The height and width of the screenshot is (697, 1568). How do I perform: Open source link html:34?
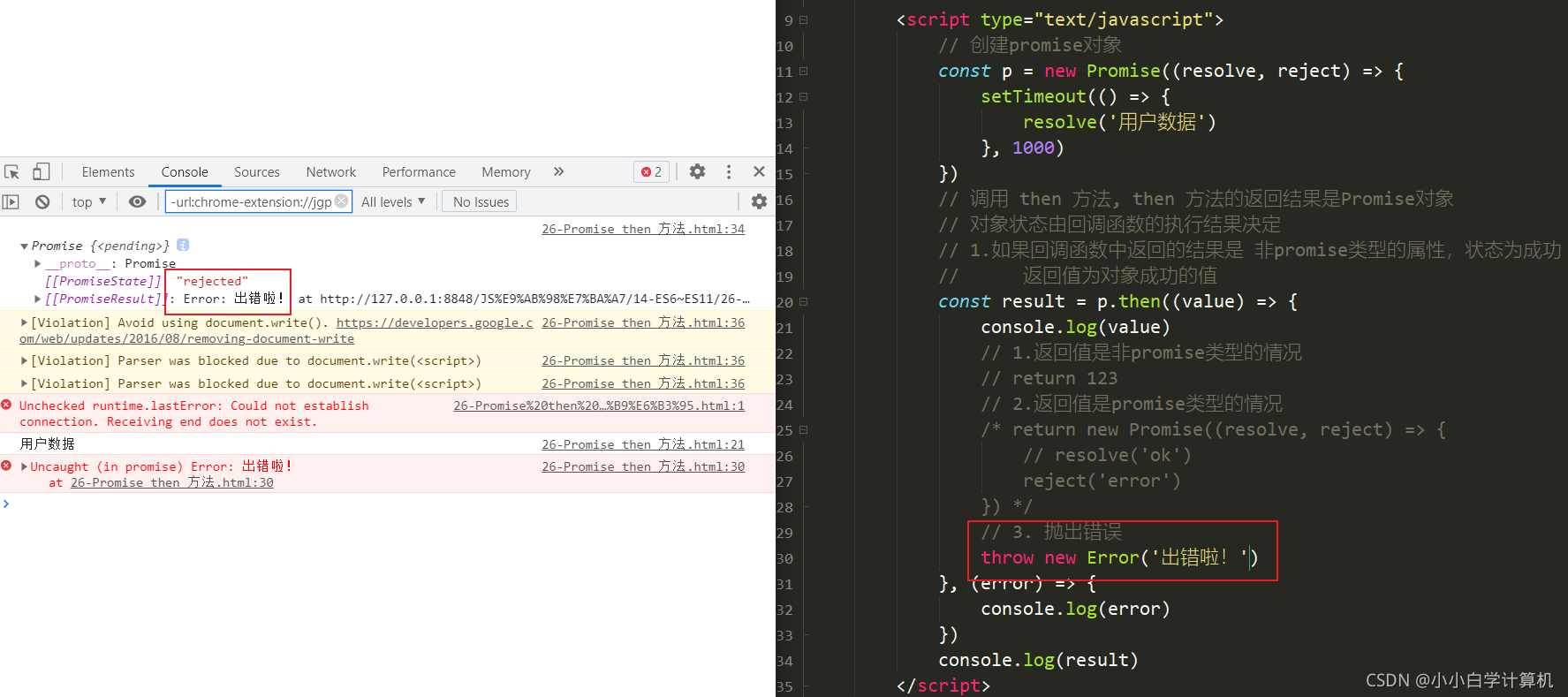tap(643, 229)
